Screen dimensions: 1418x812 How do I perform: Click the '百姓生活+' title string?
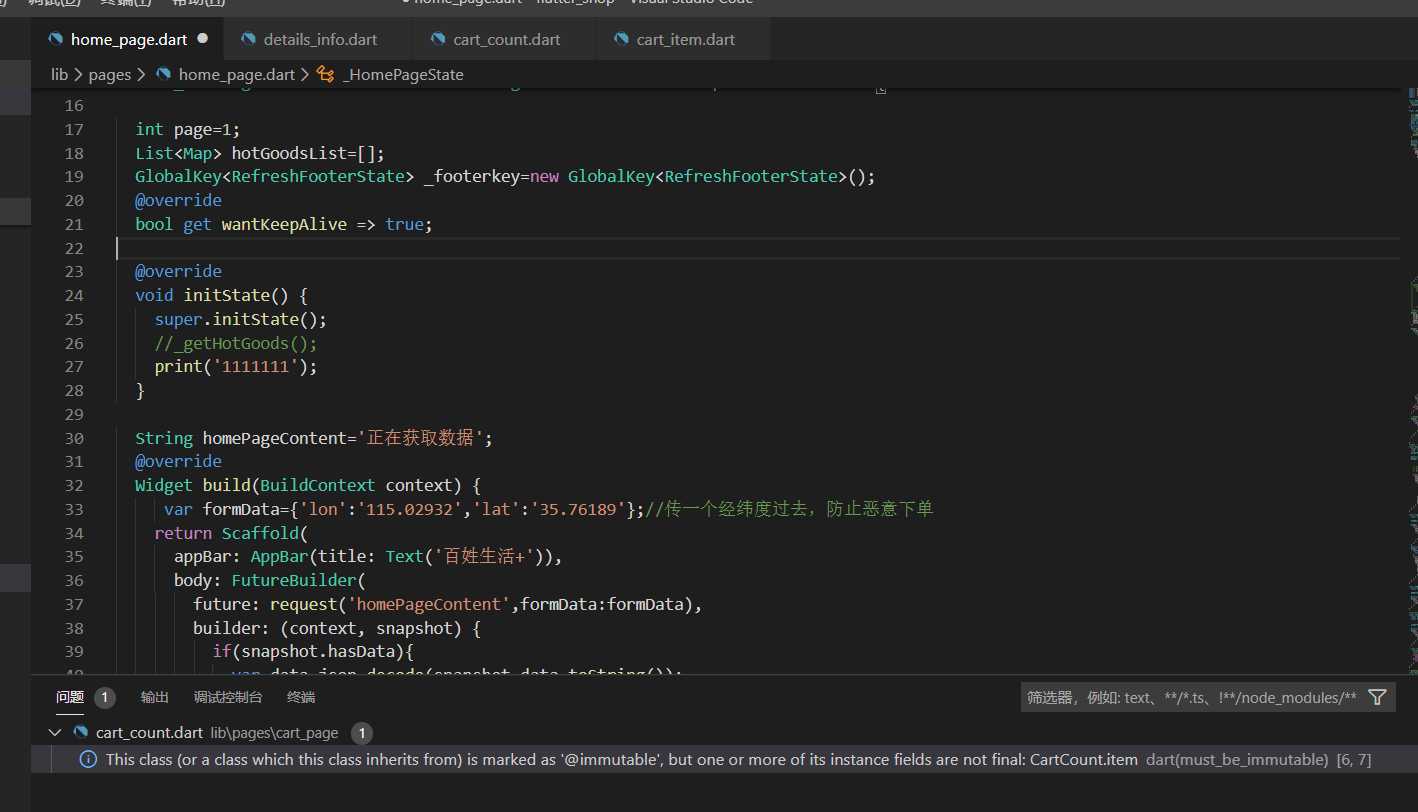486,556
